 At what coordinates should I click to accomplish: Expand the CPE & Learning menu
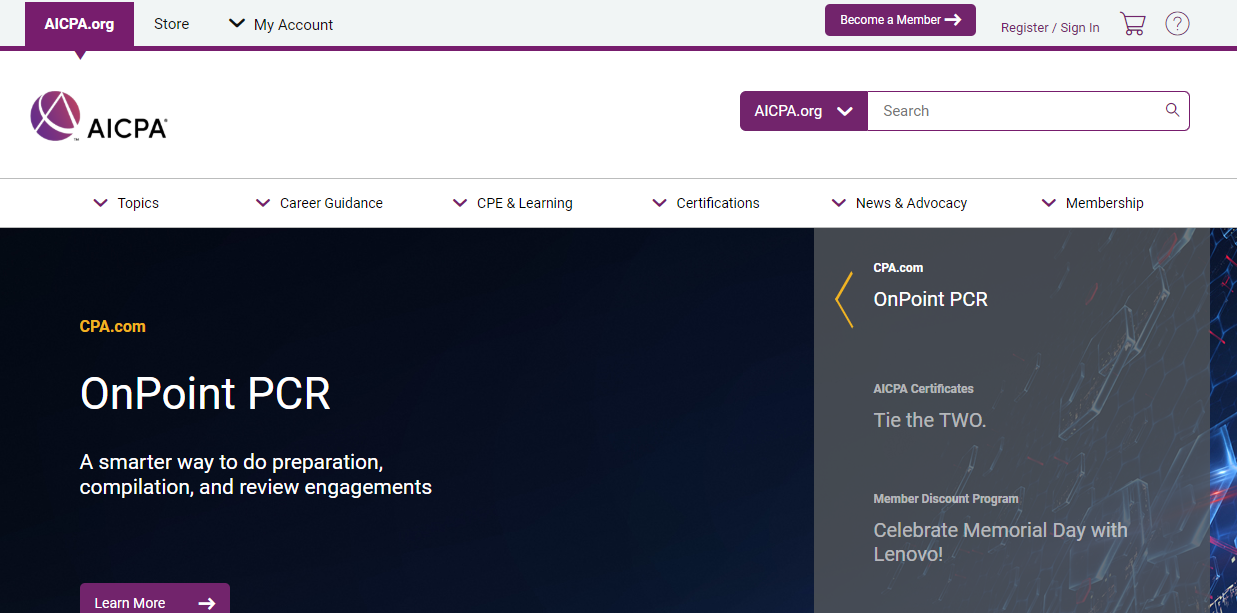point(512,203)
